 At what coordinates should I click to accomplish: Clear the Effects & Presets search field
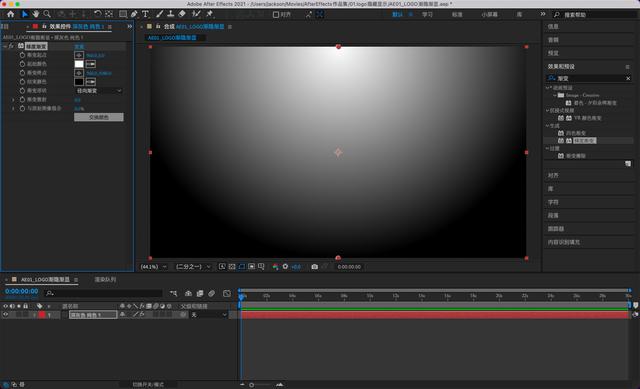coord(628,78)
